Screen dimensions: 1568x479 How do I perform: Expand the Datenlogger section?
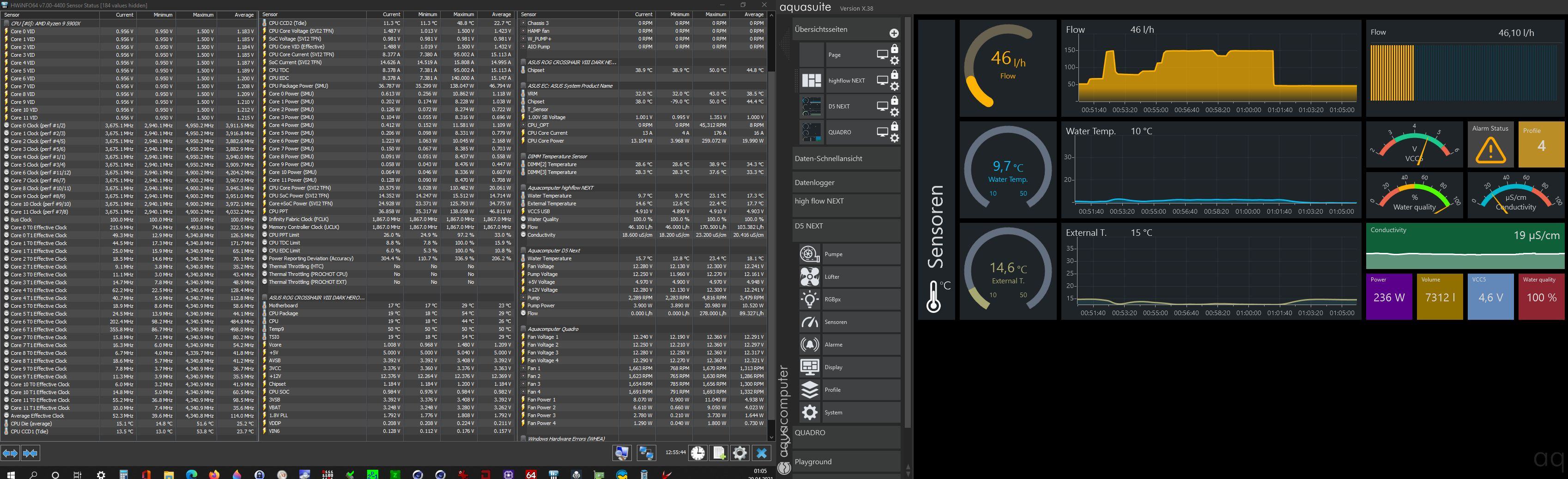click(x=847, y=182)
